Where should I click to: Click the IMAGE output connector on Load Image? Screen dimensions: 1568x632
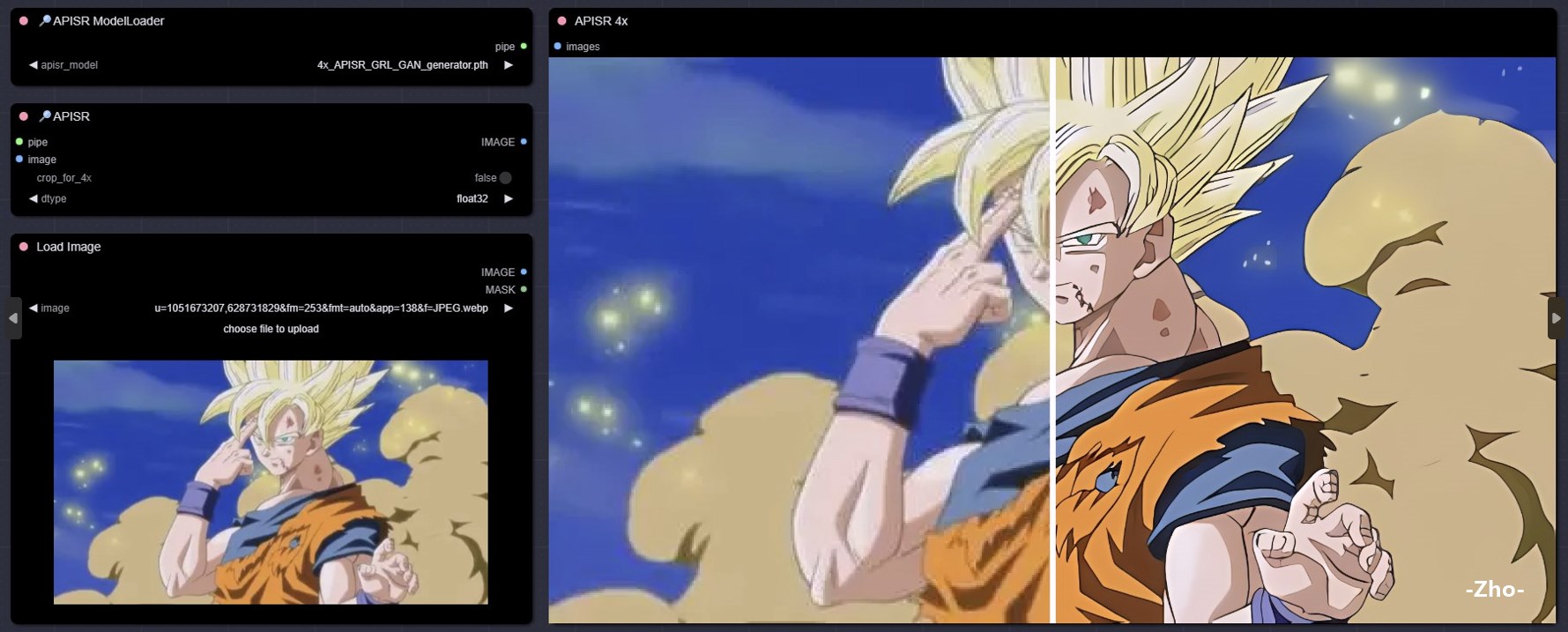coord(524,272)
